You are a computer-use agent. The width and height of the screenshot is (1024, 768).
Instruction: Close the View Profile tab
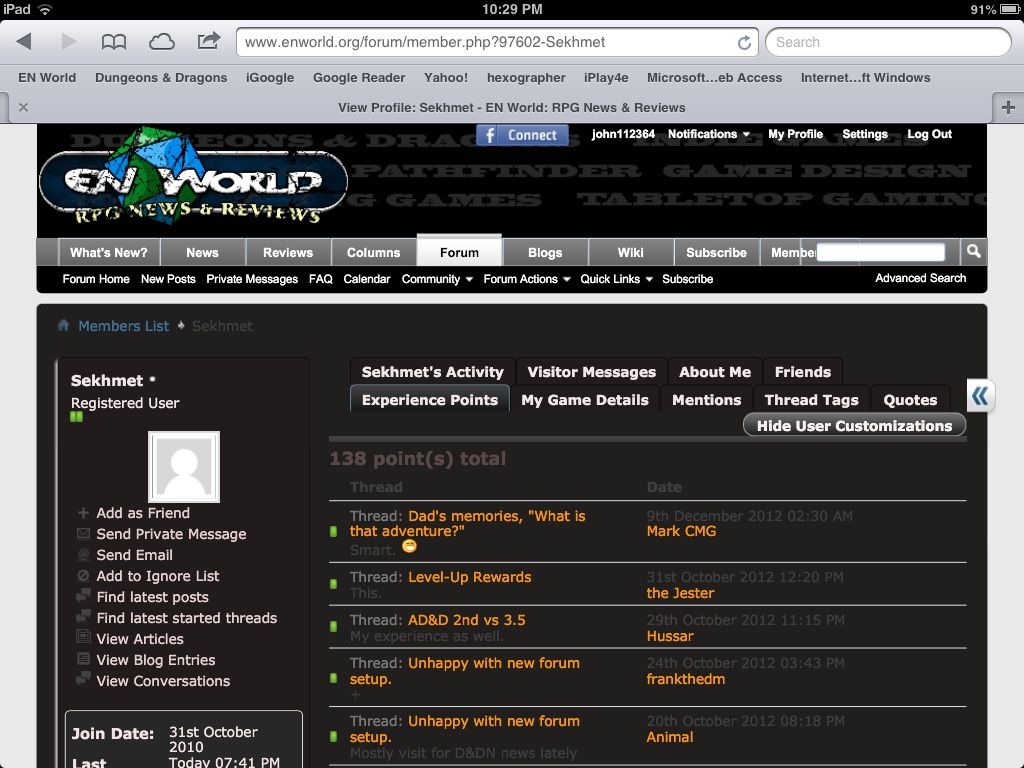[24, 107]
